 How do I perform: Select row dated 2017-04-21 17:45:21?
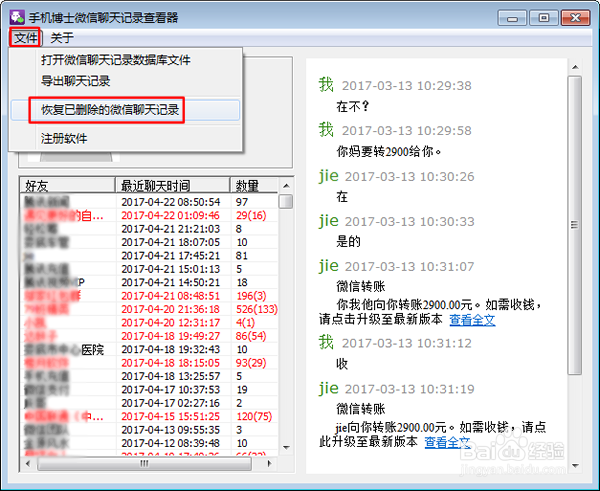click(149, 255)
